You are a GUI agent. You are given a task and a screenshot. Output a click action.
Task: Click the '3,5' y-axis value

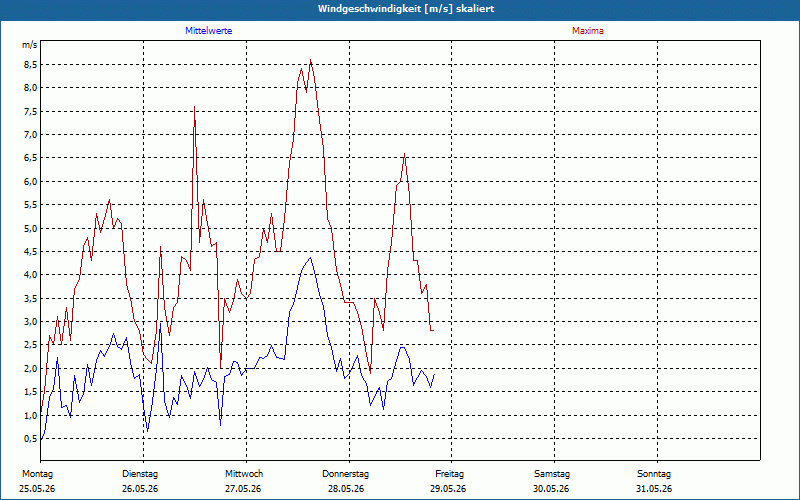coord(31,298)
